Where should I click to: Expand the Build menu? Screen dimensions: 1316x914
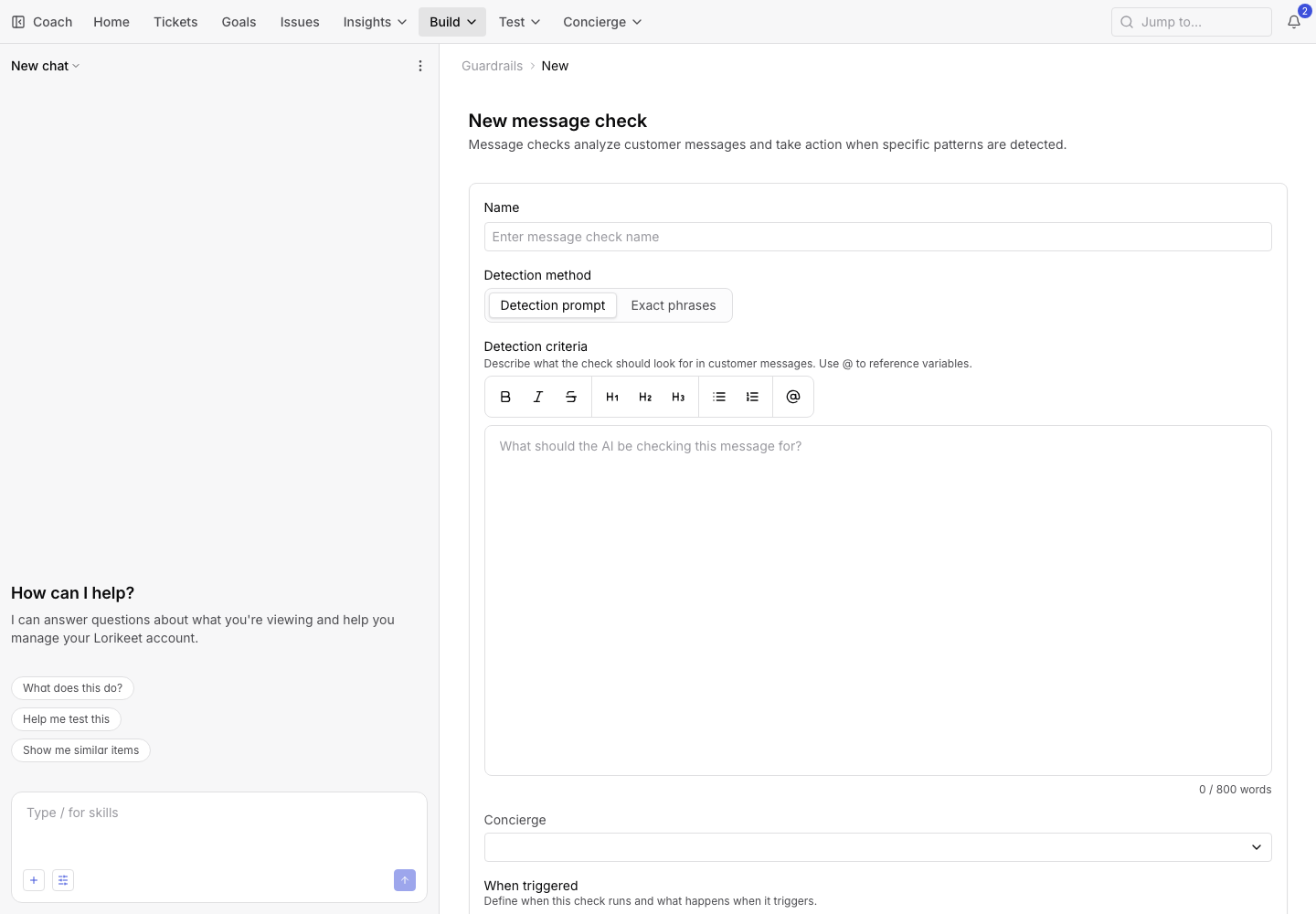click(x=452, y=22)
